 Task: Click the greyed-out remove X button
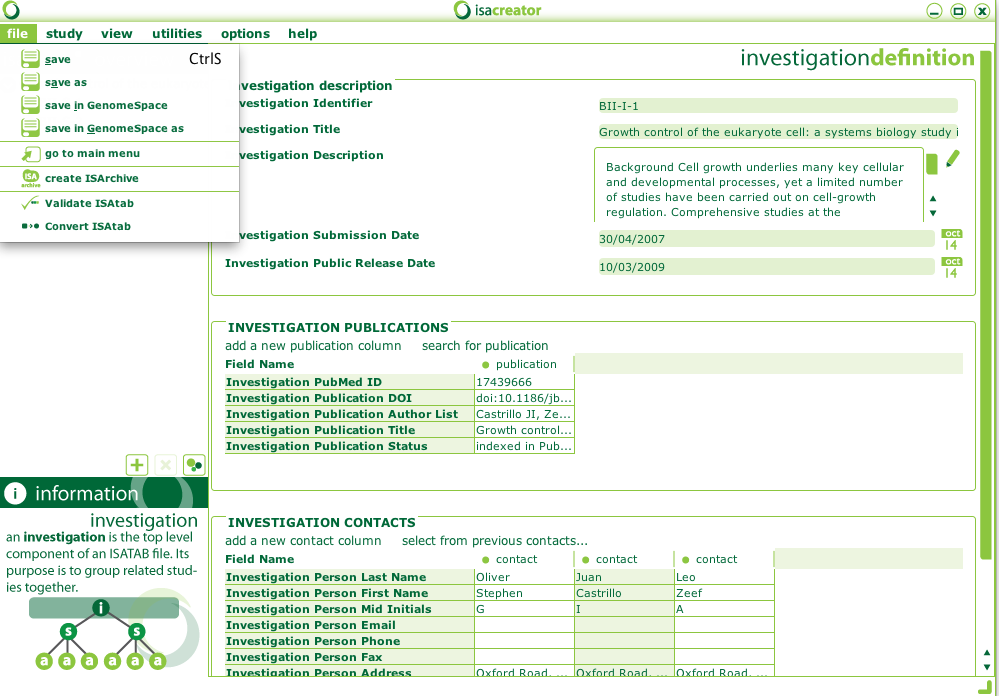166,465
